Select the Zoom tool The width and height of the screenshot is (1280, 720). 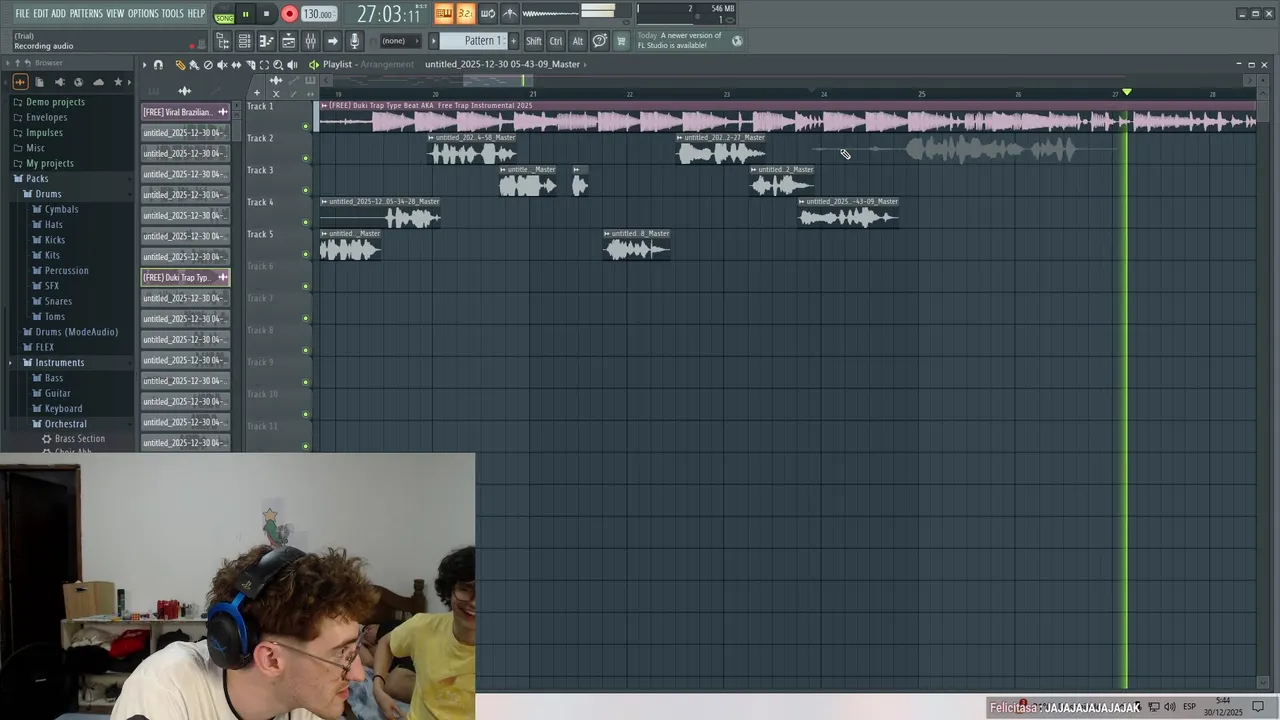point(278,65)
